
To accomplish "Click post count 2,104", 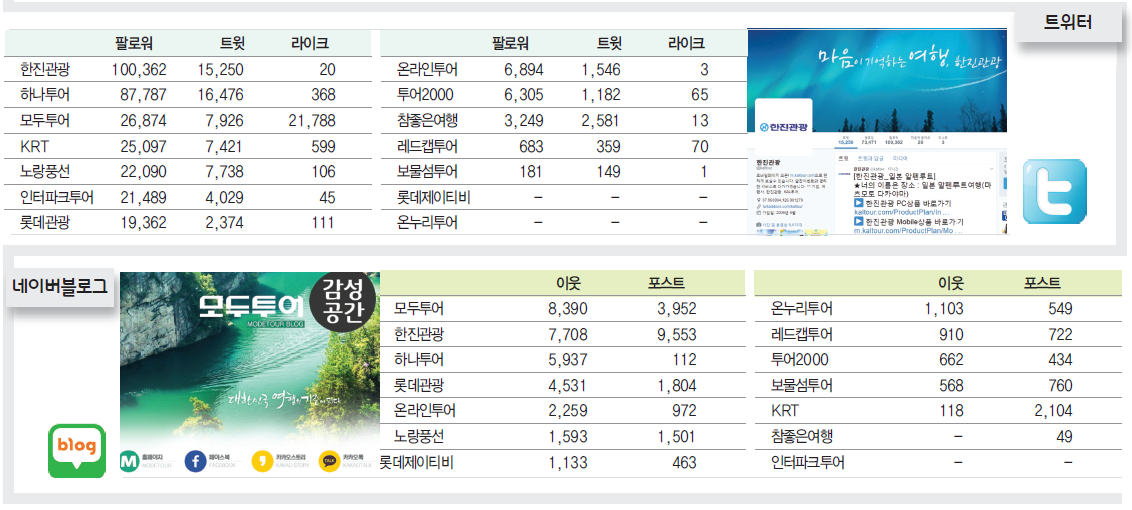I will tap(1053, 411).
